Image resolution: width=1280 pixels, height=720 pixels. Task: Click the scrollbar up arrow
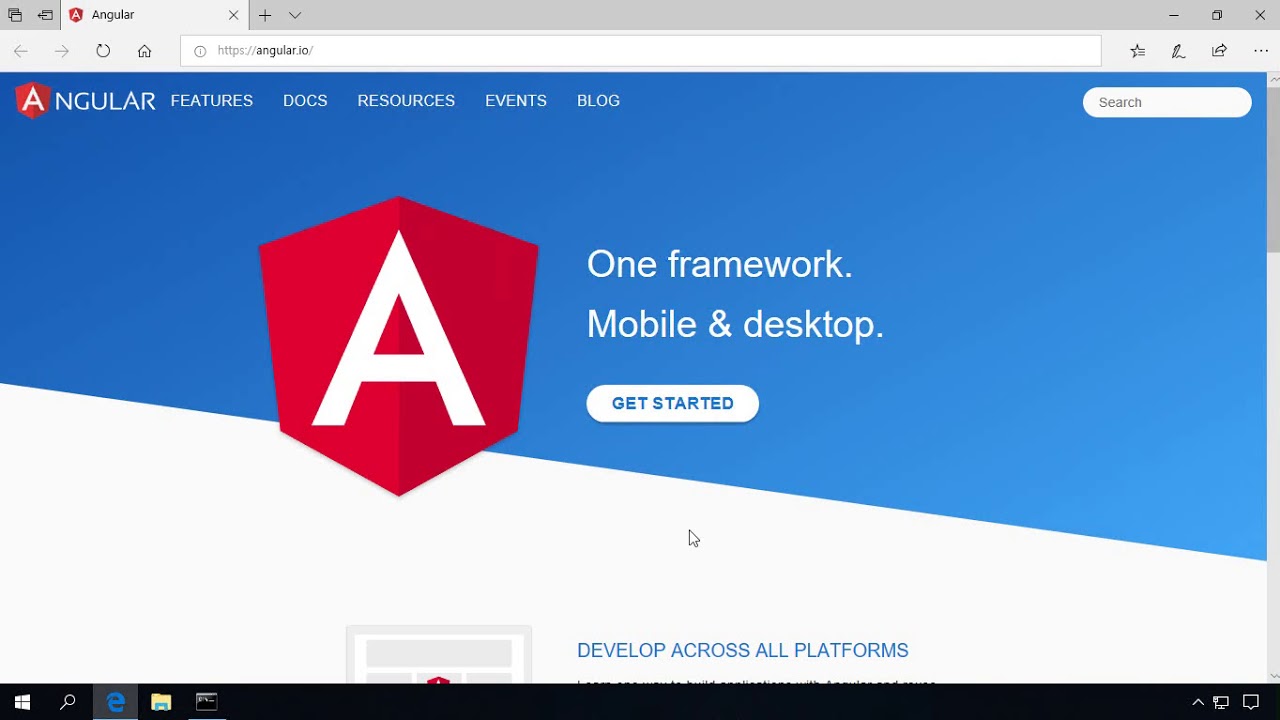pyautogui.click(x=1273, y=79)
